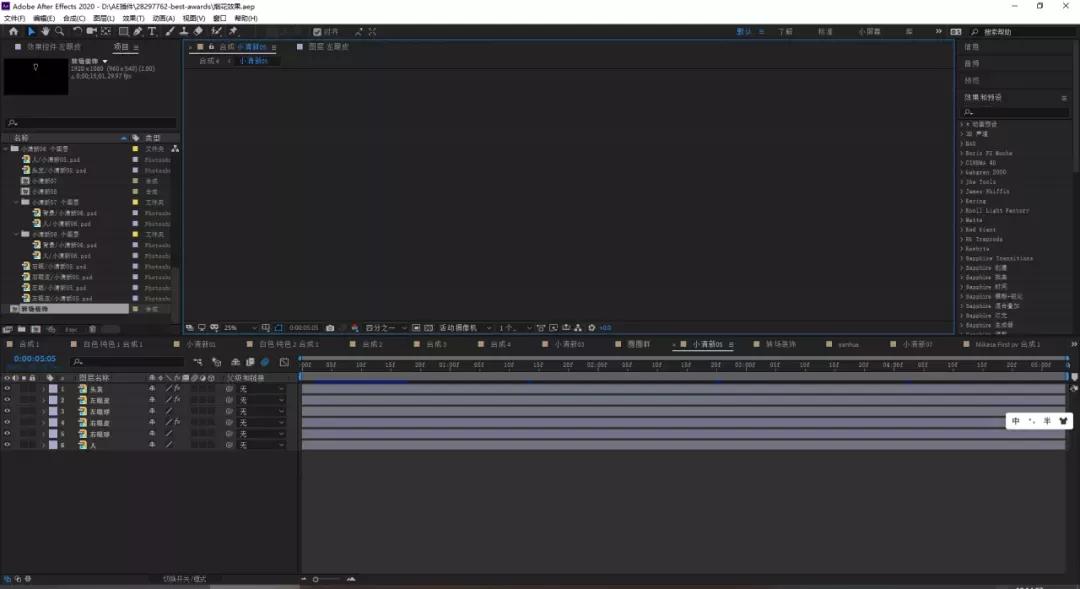Pick the Brush tool
This screenshot has width=1080, height=589.
click(x=170, y=32)
